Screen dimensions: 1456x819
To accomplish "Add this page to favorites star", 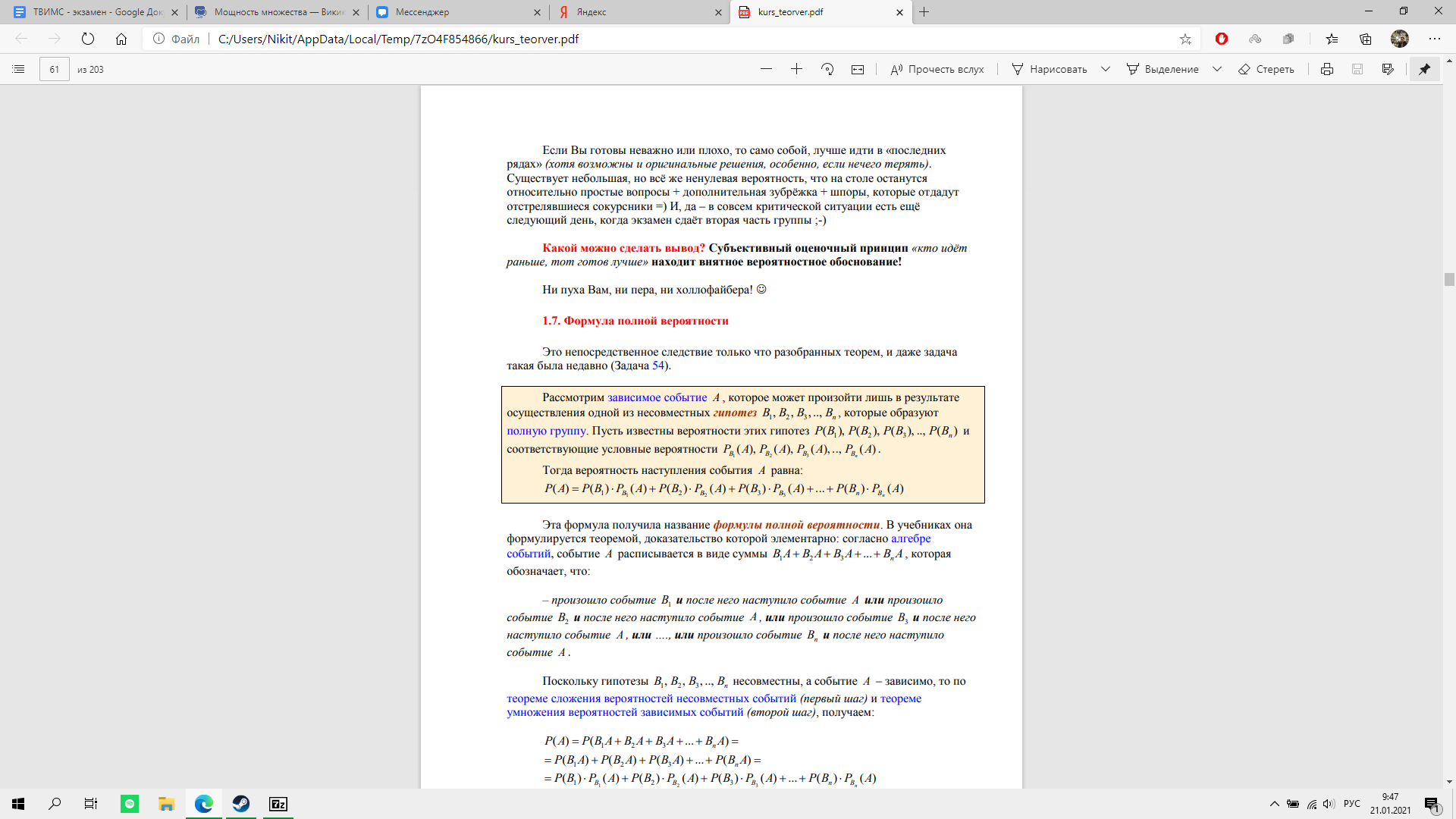I will (1185, 39).
